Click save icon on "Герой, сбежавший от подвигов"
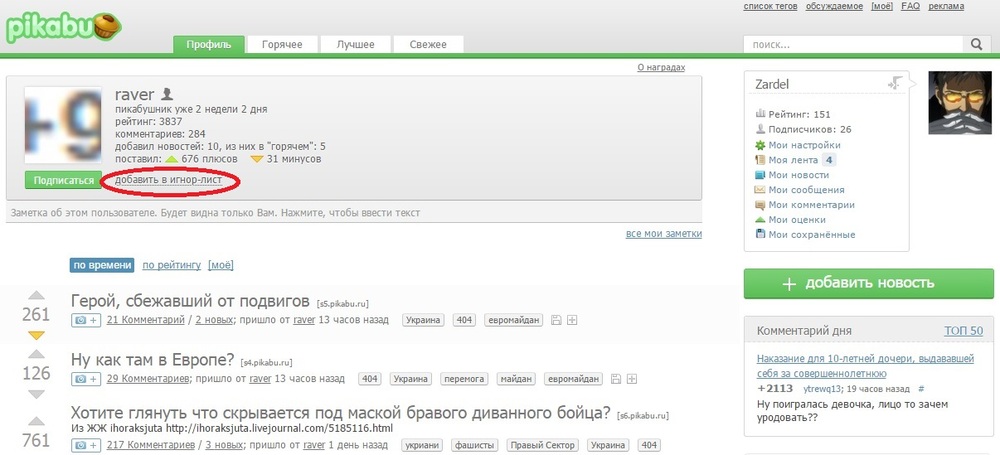 556,320
